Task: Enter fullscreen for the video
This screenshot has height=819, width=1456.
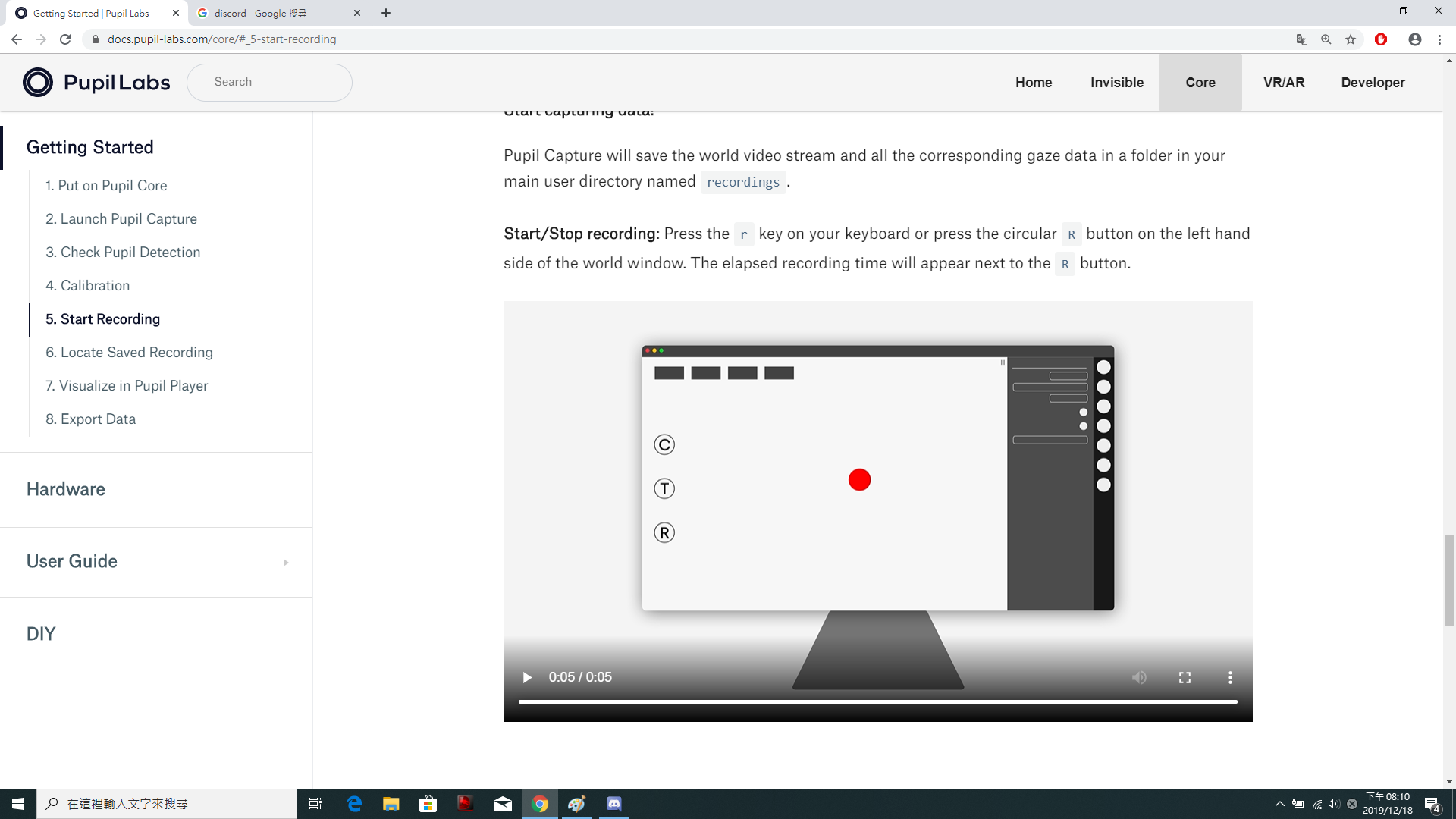Action: pos(1185,677)
